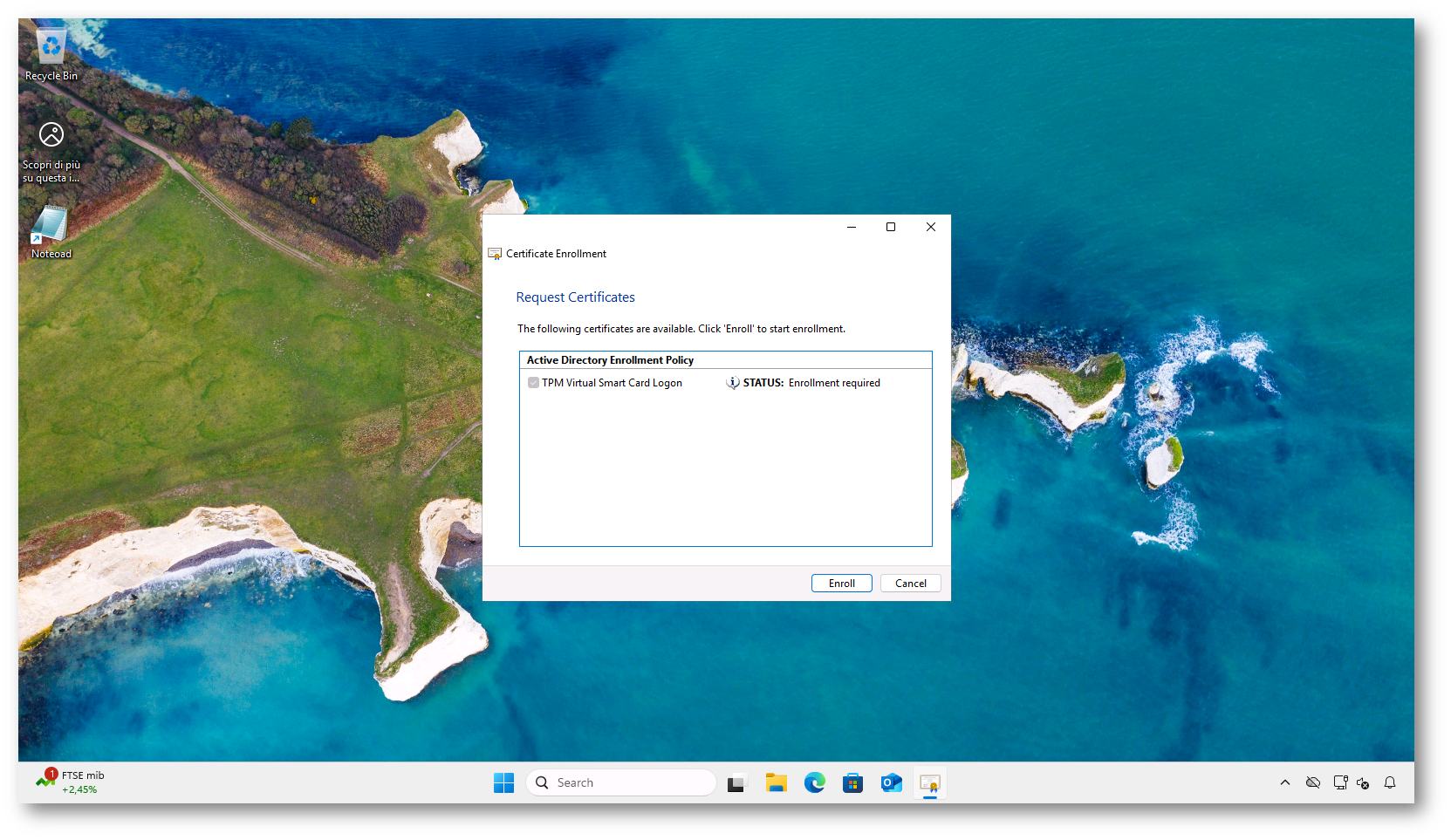The image size is (1451, 840).
Task: Click the STATUS information icon
Action: coord(733,383)
